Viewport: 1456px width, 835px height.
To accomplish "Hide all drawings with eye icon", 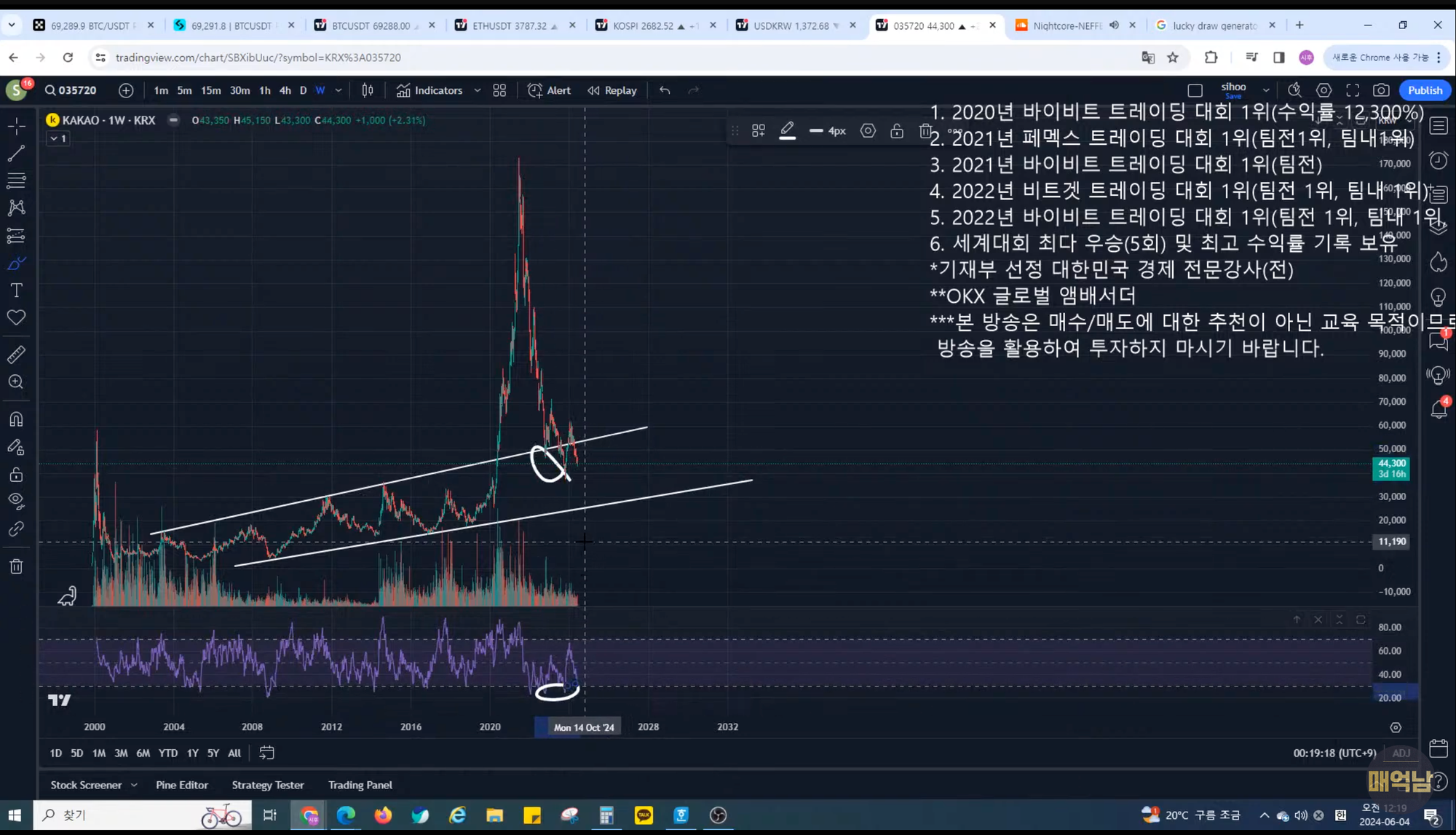I will (x=16, y=502).
